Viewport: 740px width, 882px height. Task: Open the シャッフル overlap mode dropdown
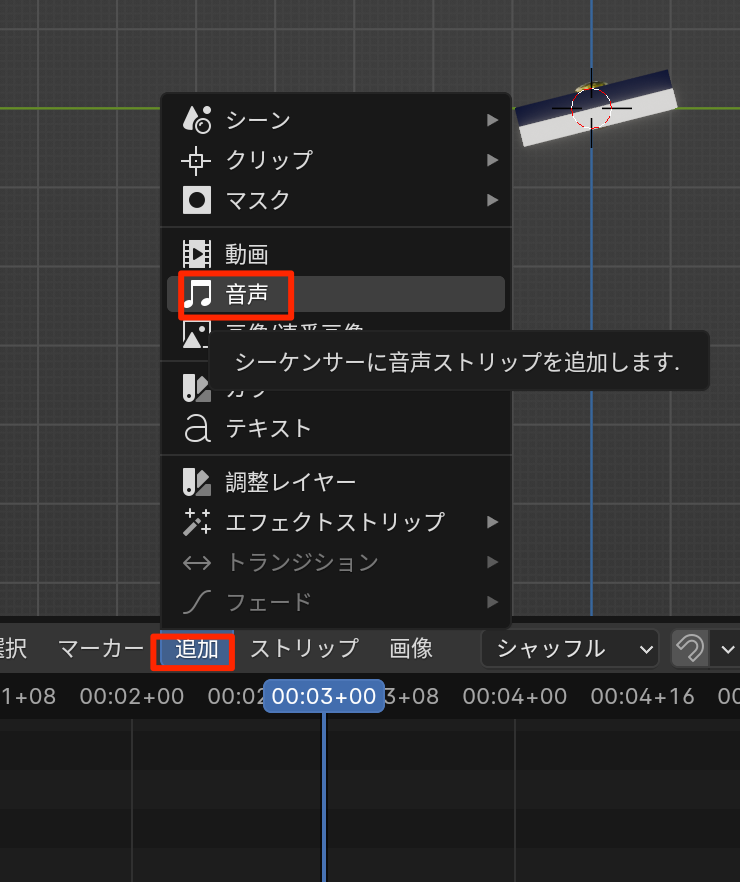coord(569,648)
